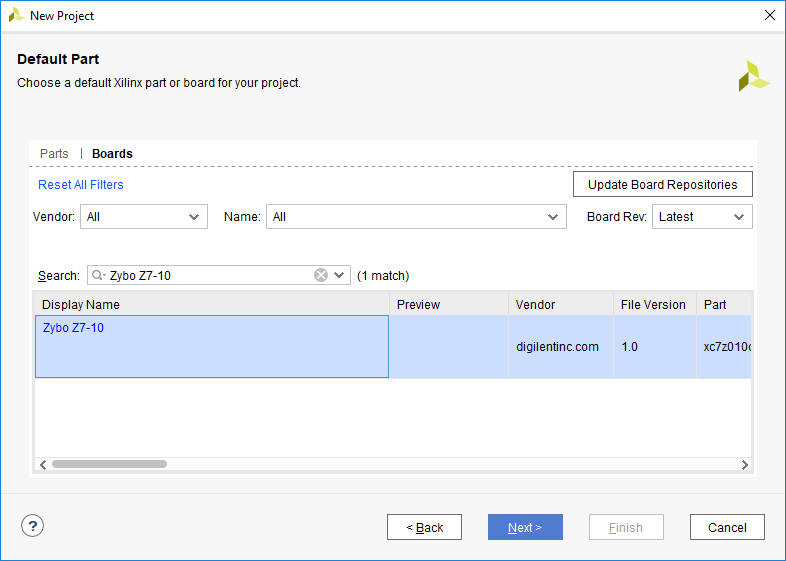Viewport: 786px width, 561px height.
Task: Open the Vendor filter dropdown
Action: (x=144, y=217)
